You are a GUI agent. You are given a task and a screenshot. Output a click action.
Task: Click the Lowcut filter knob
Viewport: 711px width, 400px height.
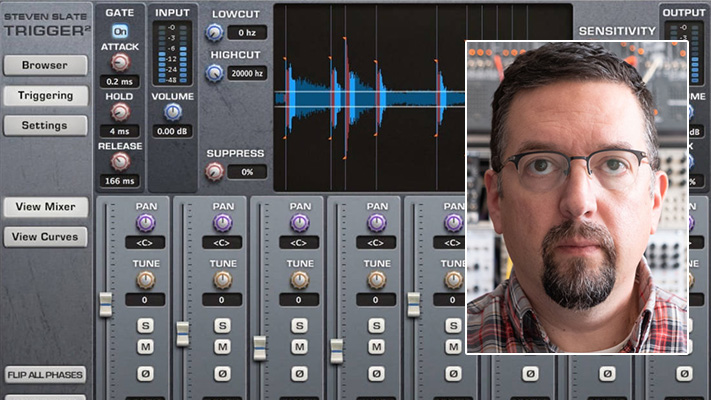tap(215, 32)
